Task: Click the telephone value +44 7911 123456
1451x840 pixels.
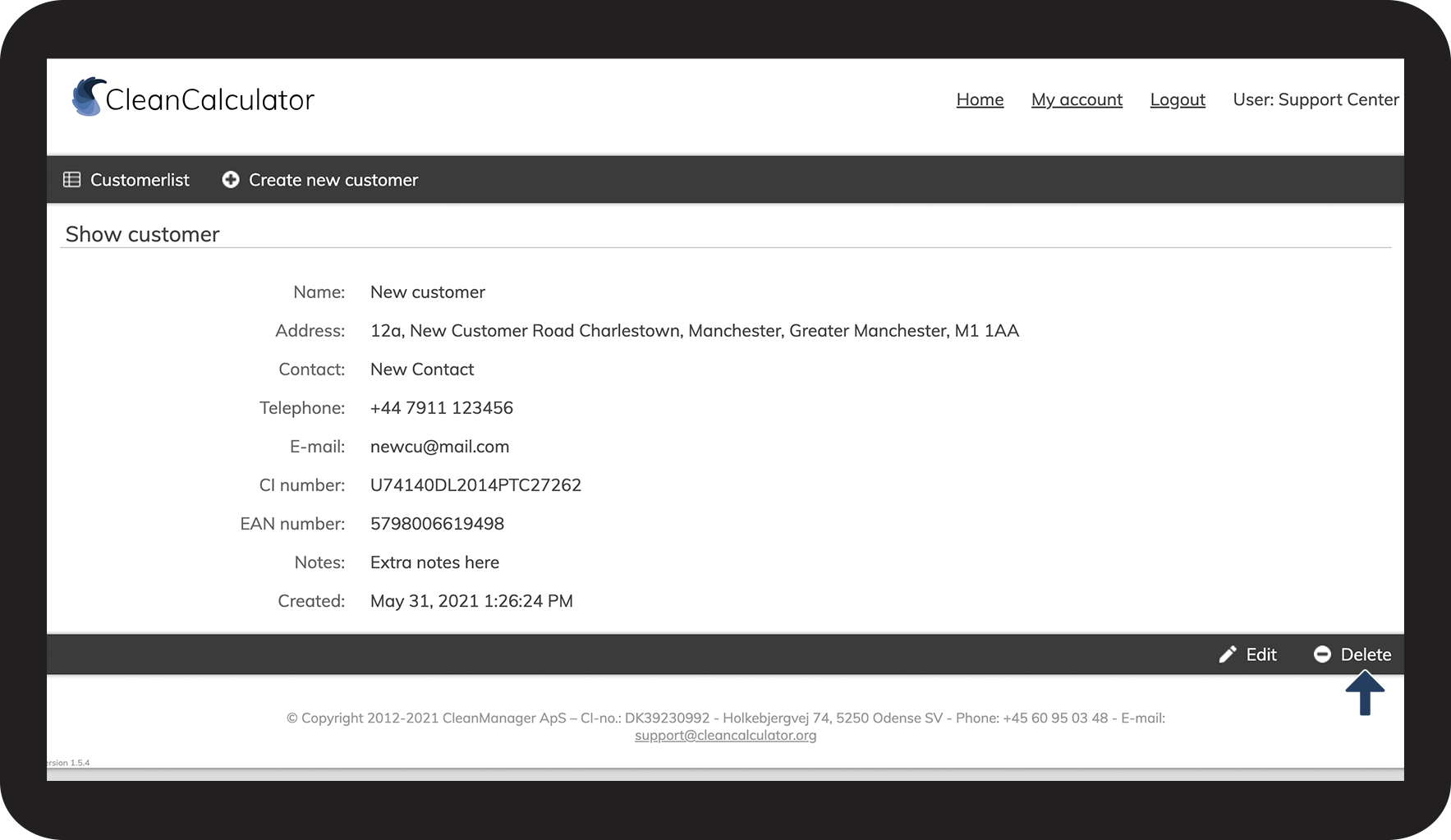Action: point(442,408)
